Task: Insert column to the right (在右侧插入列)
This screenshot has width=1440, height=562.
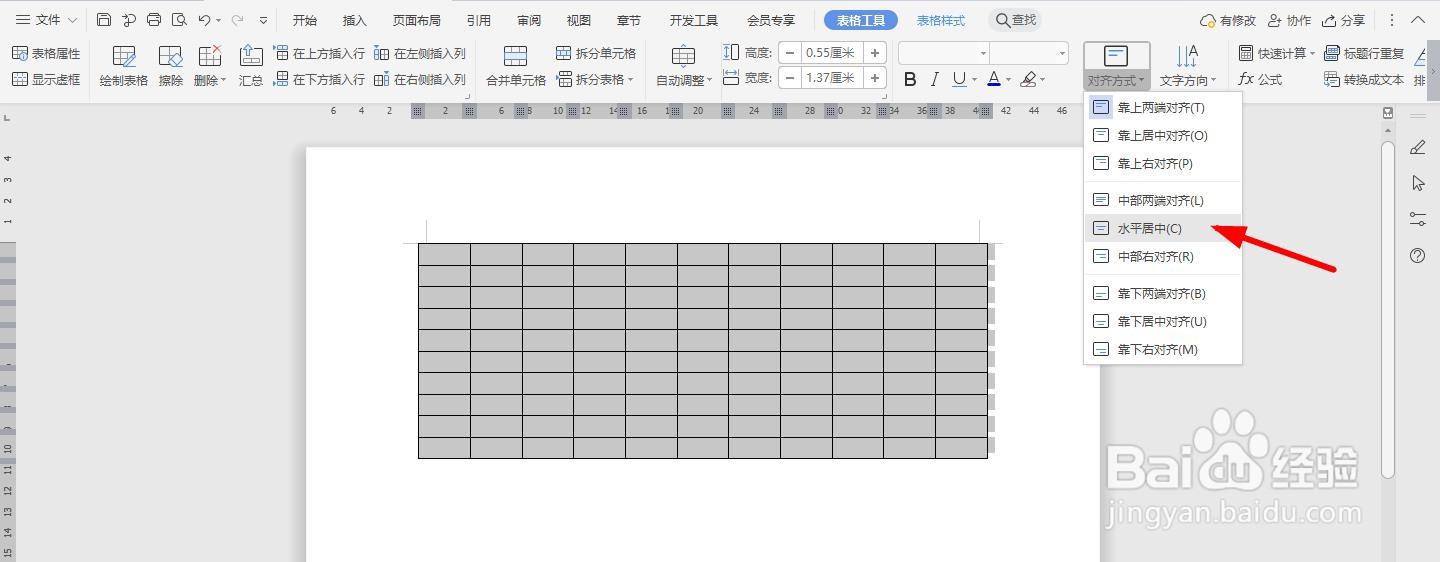Action: 420,79
